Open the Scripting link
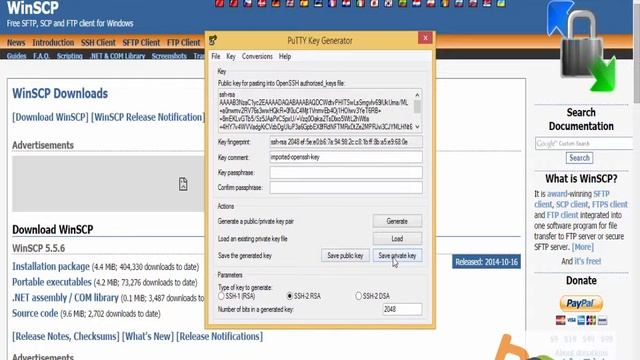The height and width of the screenshot is (360, 640). (70, 56)
